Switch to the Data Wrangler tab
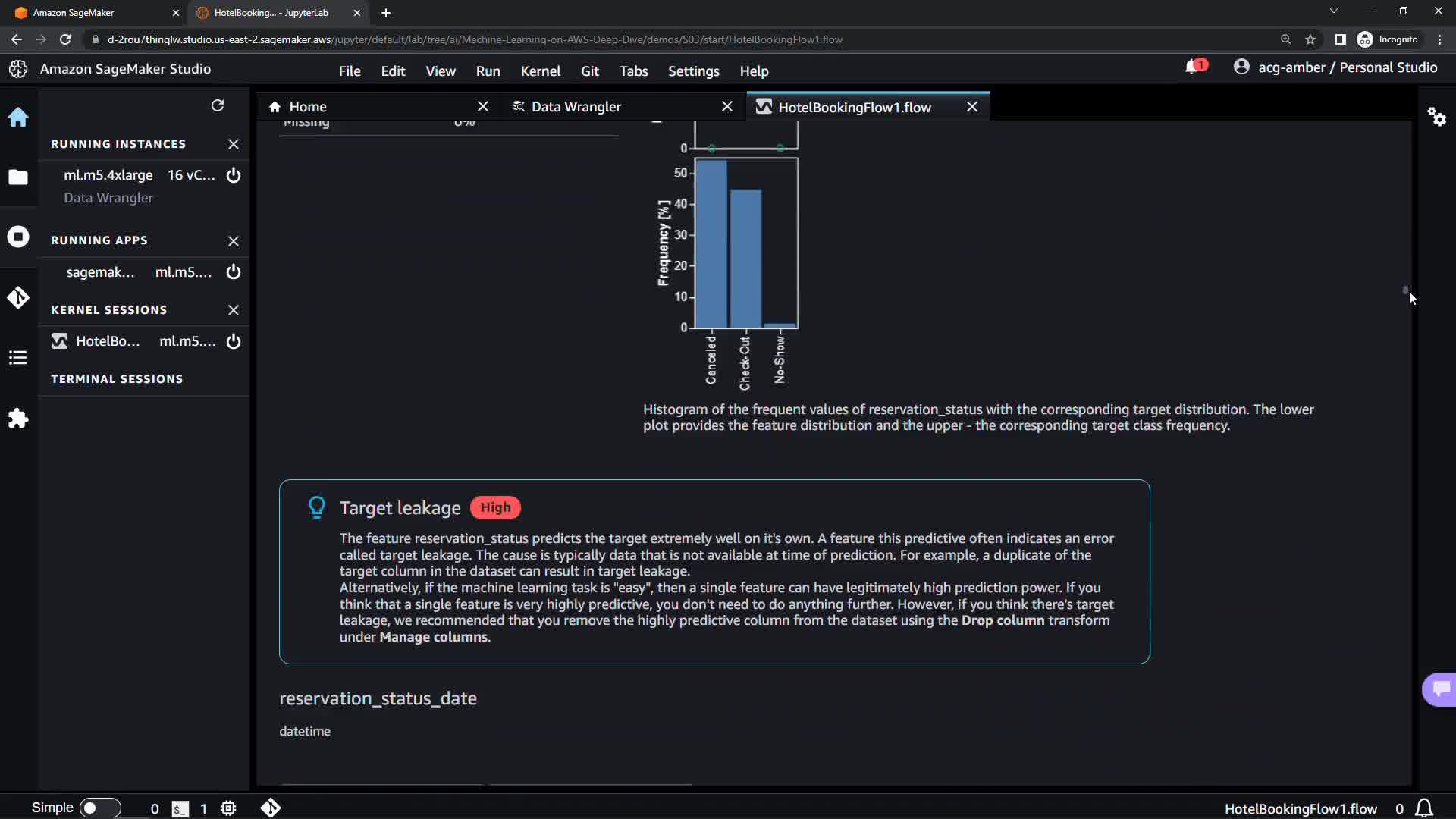 coord(576,107)
